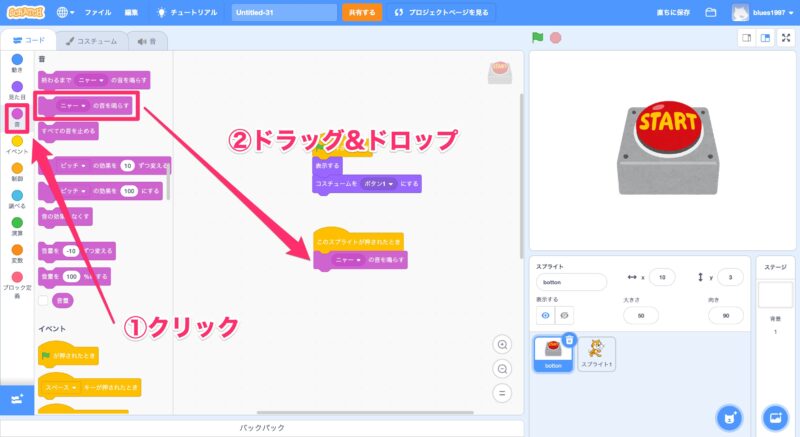Open the blues1997 account menu
The height and width of the screenshot is (437, 800).
pyautogui.click(x=766, y=13)
